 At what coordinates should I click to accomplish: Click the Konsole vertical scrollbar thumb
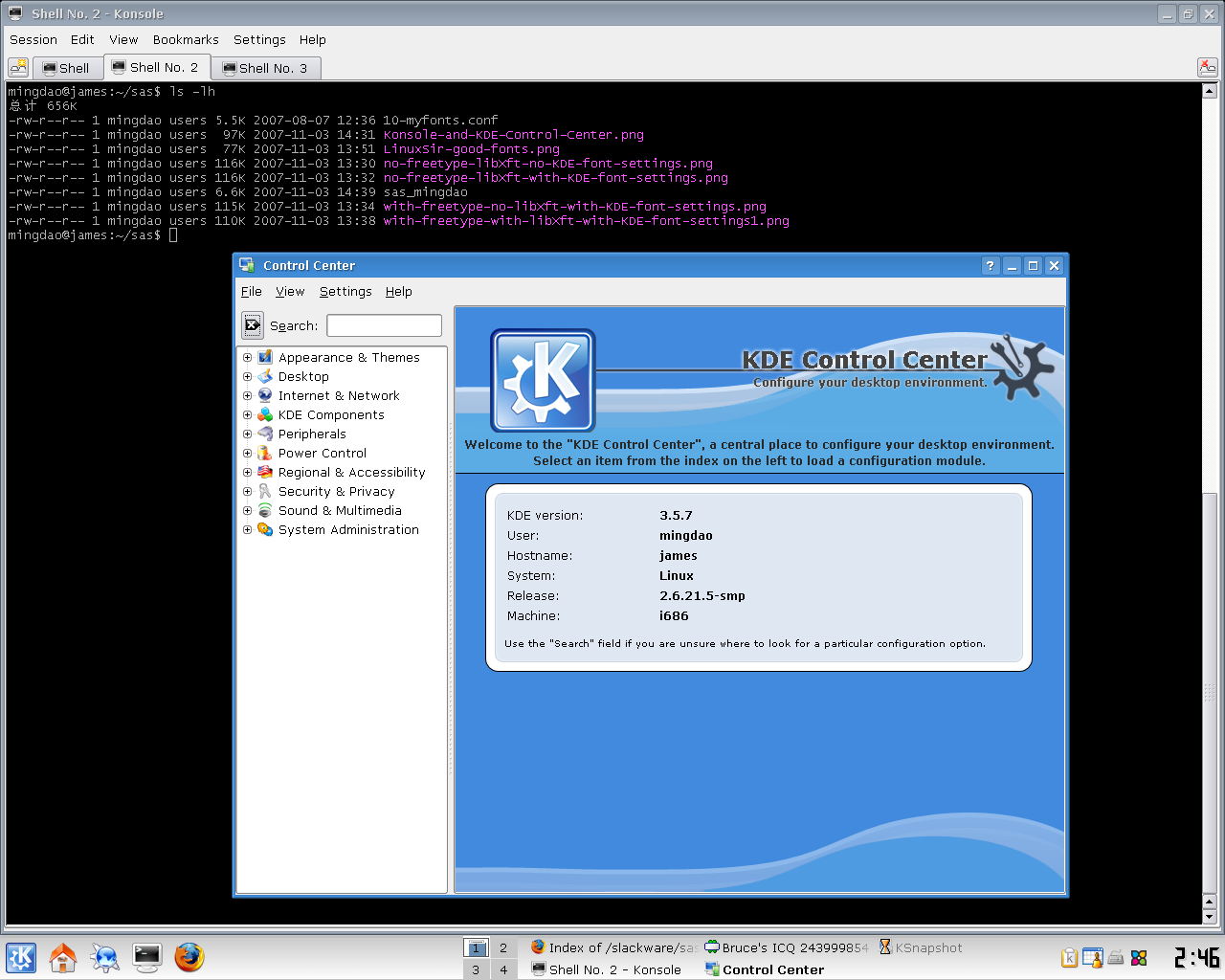[x=1210, y=695]
